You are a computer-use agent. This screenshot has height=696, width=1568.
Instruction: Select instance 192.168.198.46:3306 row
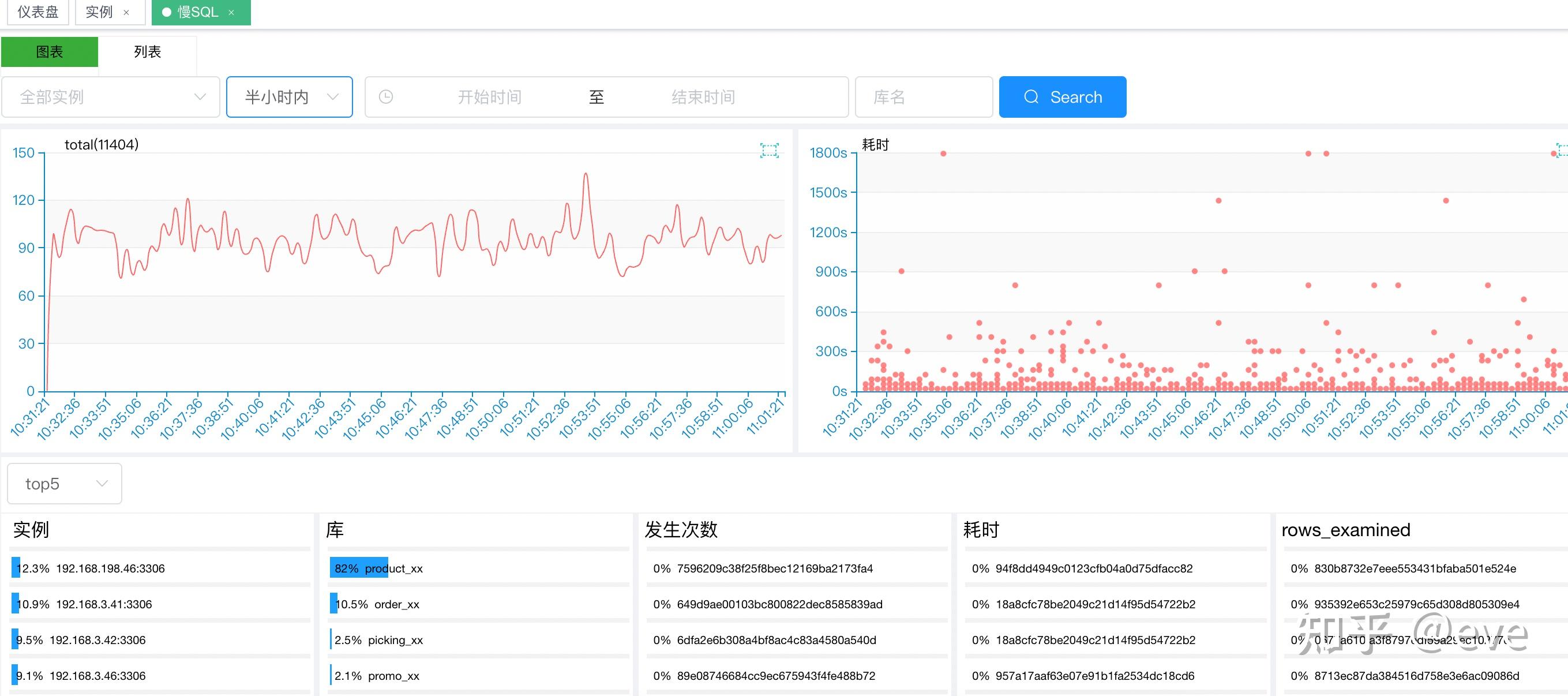point(110,568)
